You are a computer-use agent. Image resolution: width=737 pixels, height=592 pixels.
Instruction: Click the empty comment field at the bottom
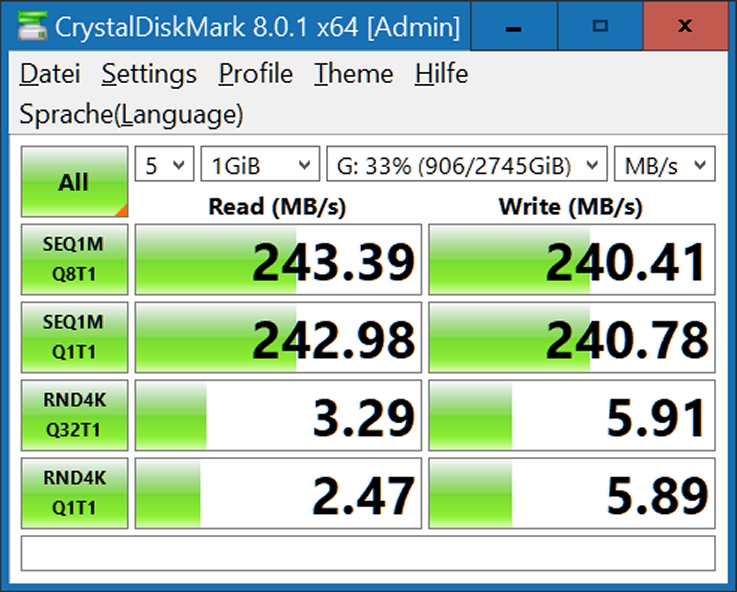tap(368, 553)
